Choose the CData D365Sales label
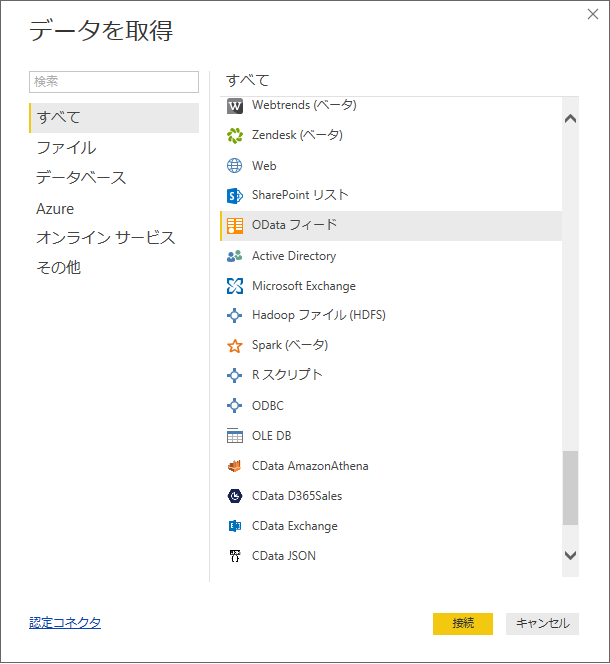The width and height of the screenshot is (610, 664). point(297,496)
